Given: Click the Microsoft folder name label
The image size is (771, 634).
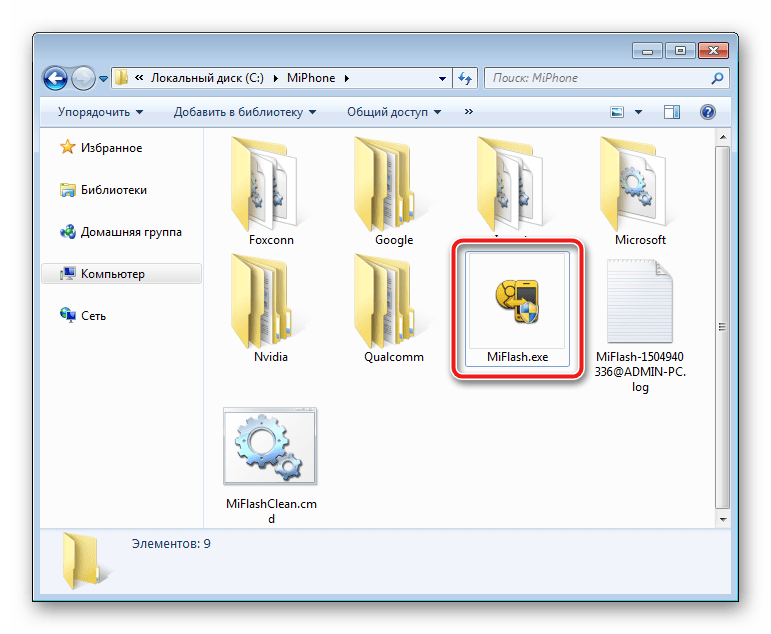Looking at the screenshot, I should tap(640, 240).
